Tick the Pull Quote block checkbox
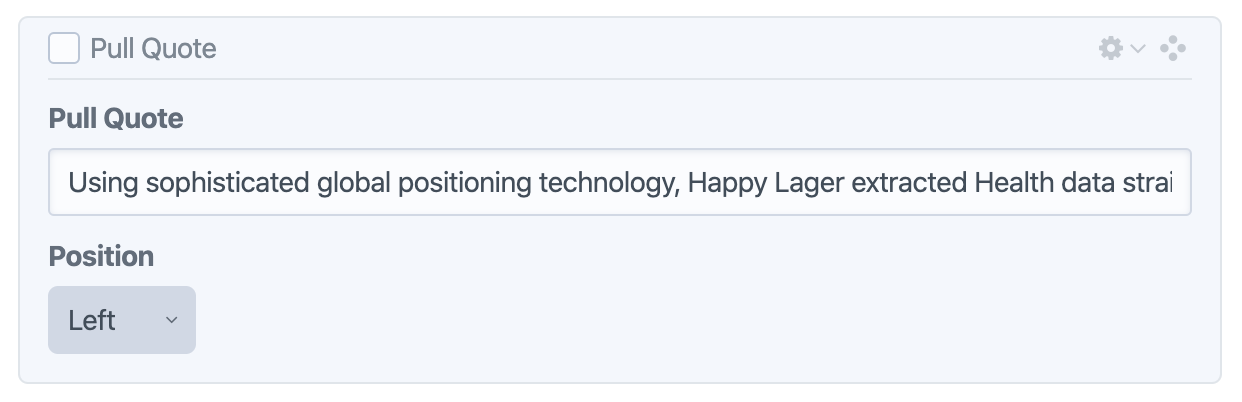1242x402 pixels. [64, 48]
